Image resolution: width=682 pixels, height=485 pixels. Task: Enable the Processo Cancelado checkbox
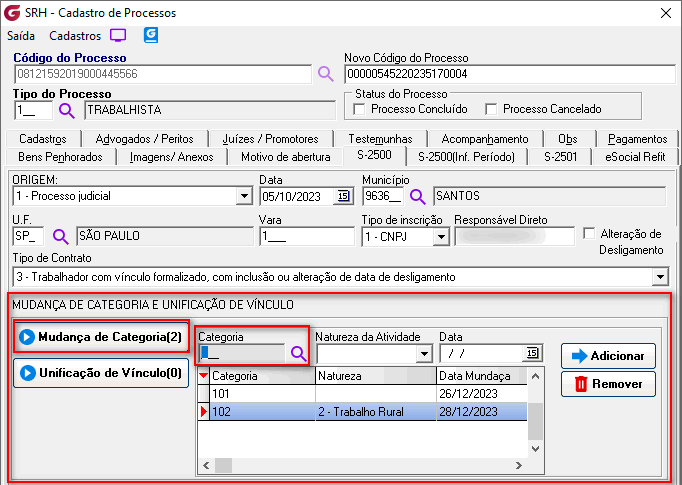(491, 109)
